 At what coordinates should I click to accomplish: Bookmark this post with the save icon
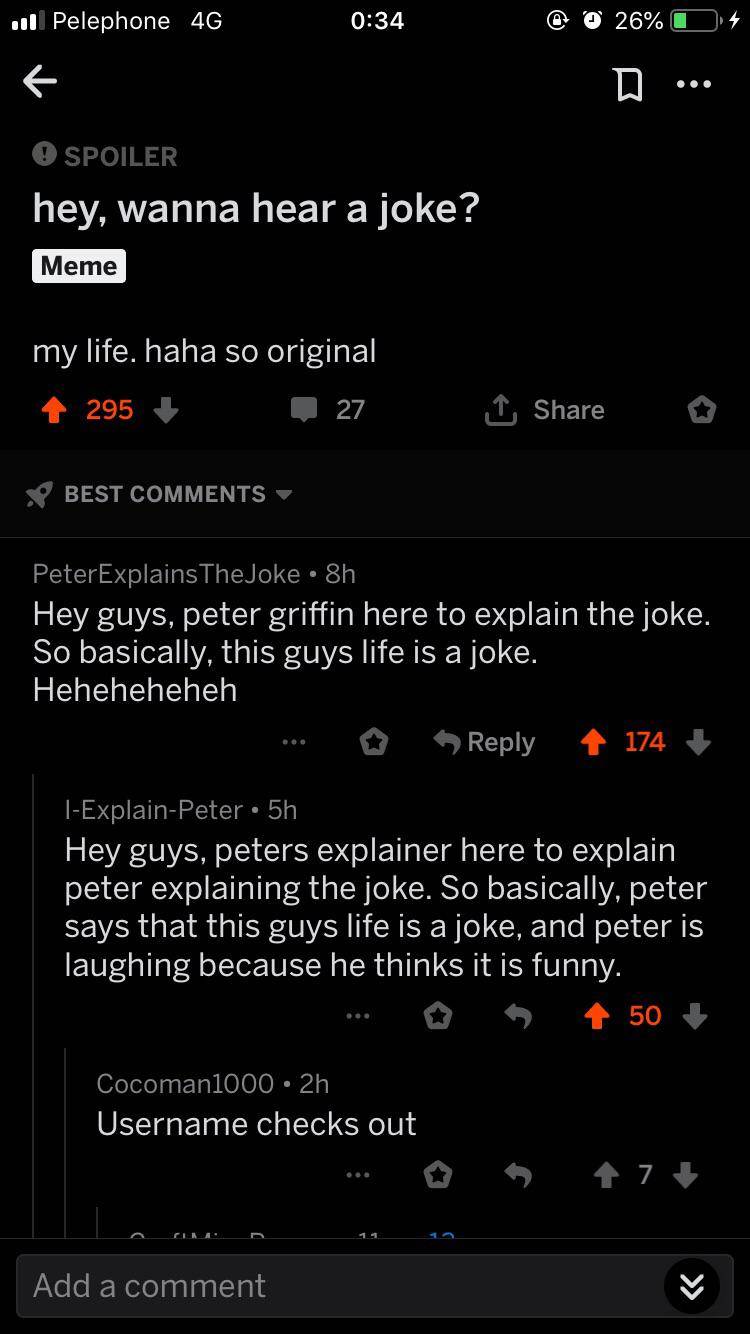[x=628, y=84]
